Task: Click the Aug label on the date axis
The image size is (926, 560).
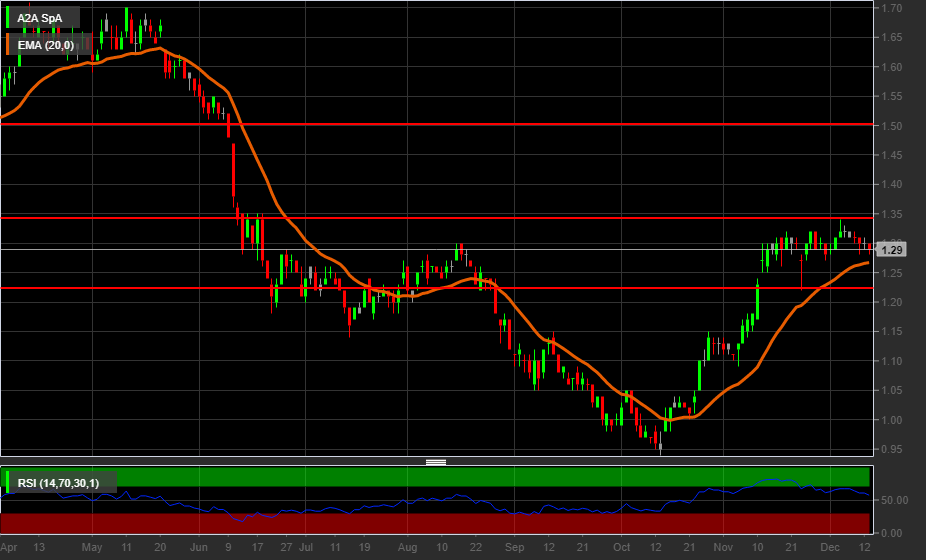Action: coord(406,548)
